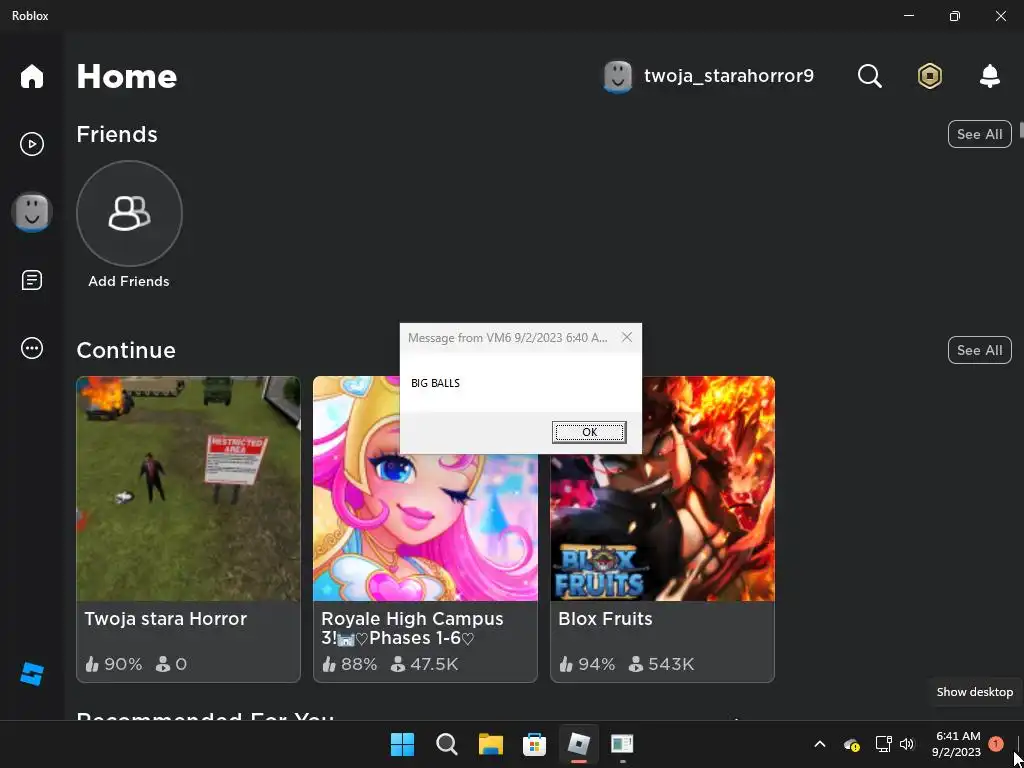Click the BIG BALLS message text

[x=435, y=383]
